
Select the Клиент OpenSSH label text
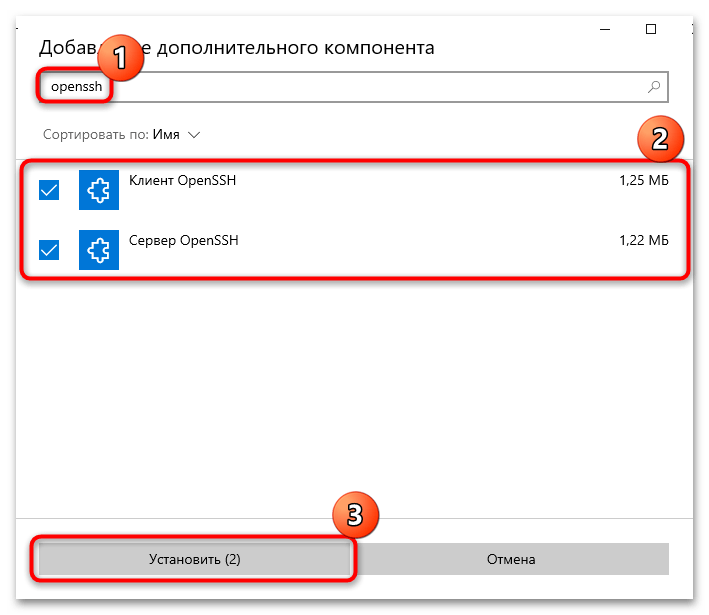(182, 180)
